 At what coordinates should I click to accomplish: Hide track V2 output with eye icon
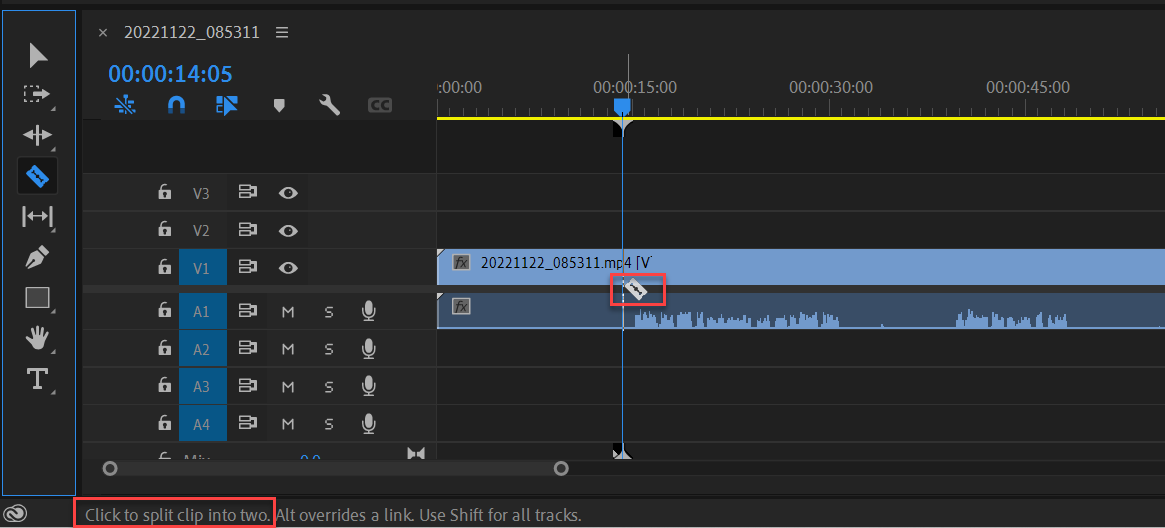288,230
